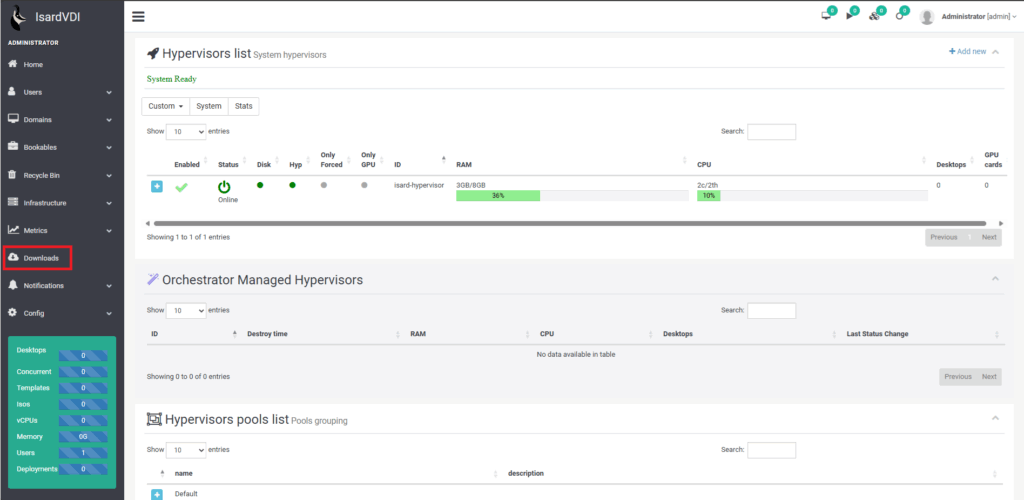
Task: Toggle the Enabled checkmark for isard-hypervisor
Action: [x=182, y=186]
